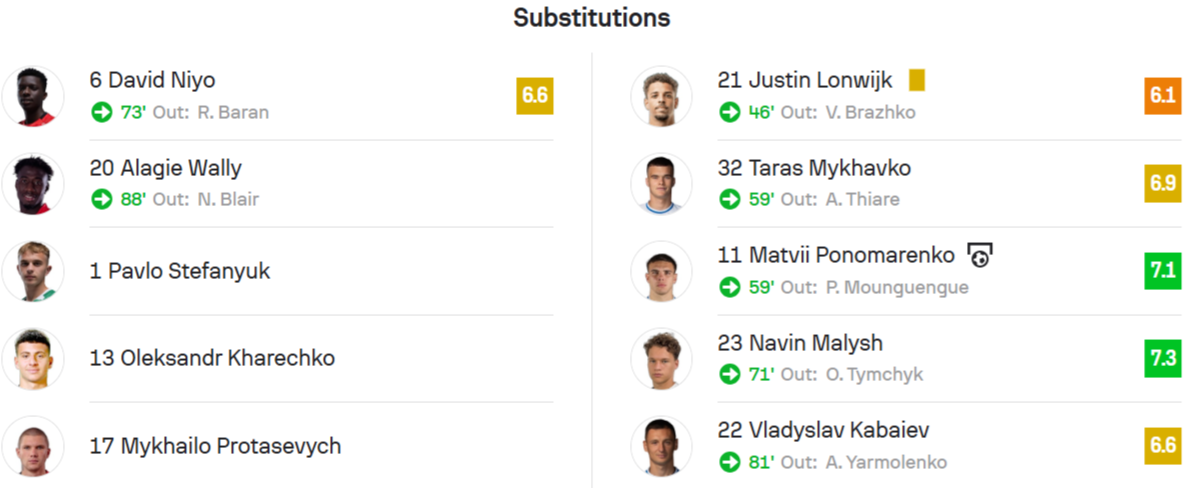Click the video highlight icon next to Matvii Ponomarenko
Screen dimensions: 1202x488
point(979,256)
